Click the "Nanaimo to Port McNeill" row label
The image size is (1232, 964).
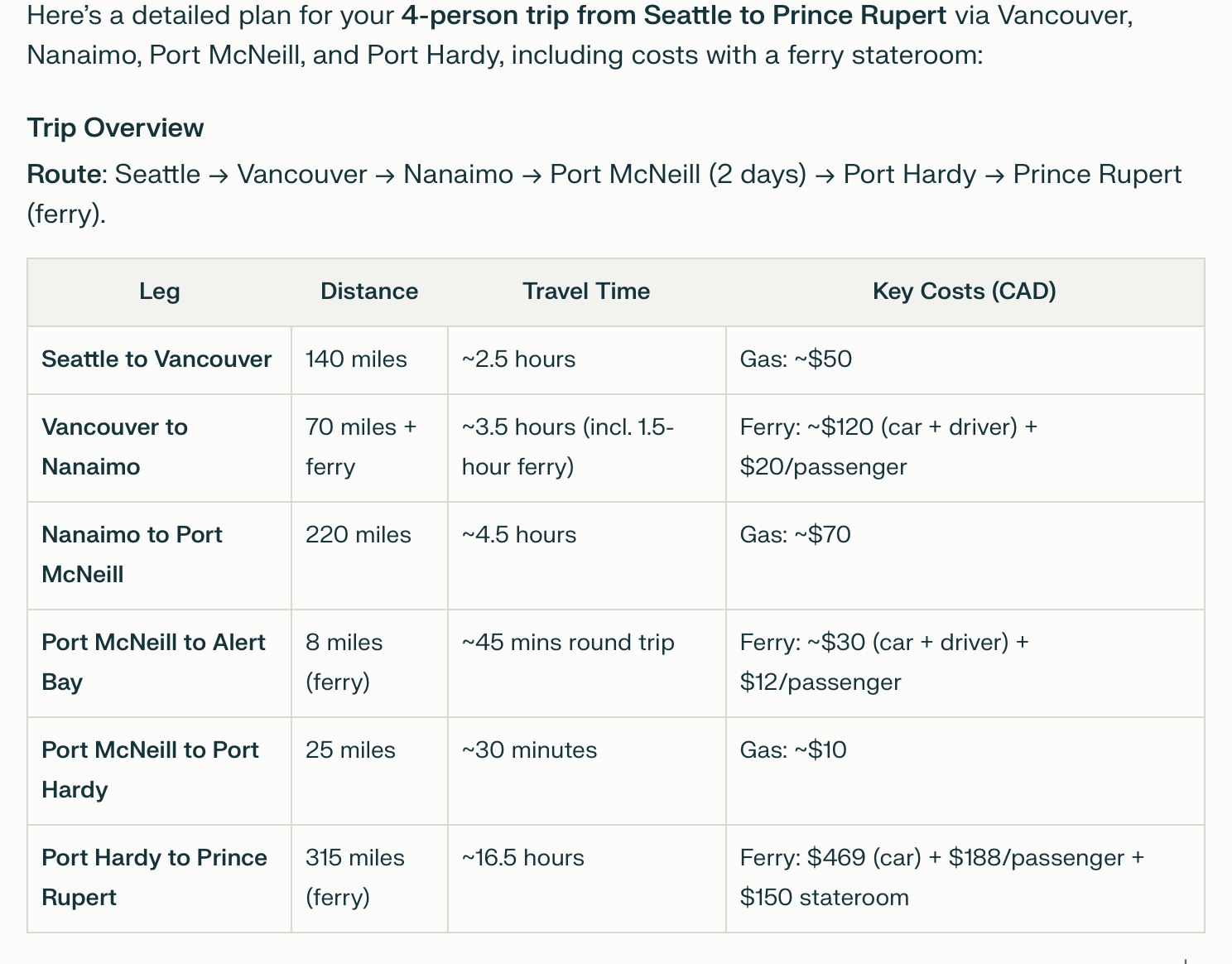pos(132,554)
